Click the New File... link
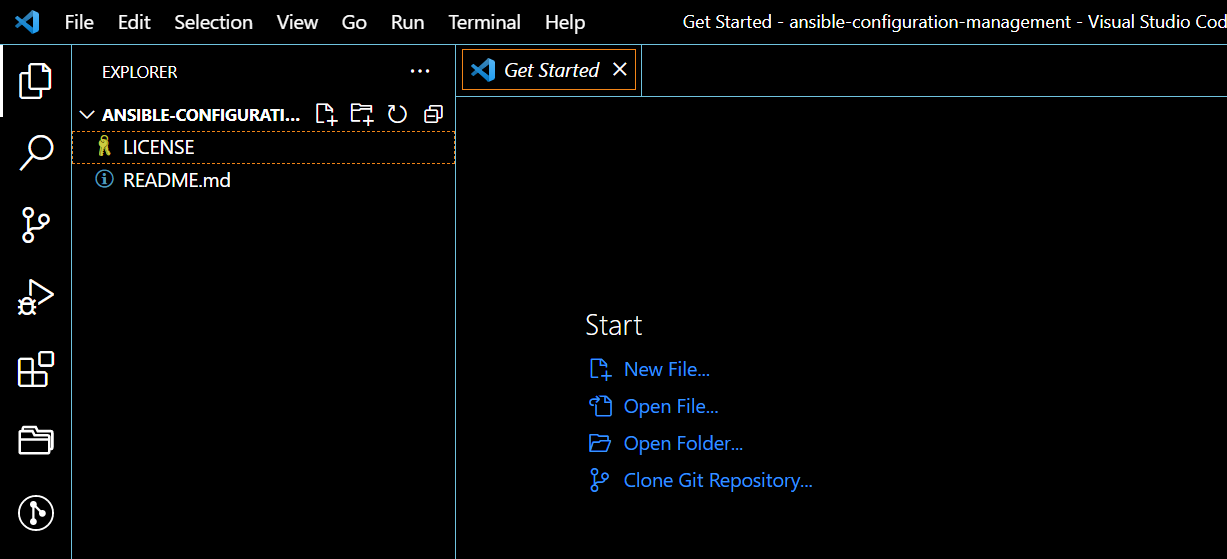 667,369
